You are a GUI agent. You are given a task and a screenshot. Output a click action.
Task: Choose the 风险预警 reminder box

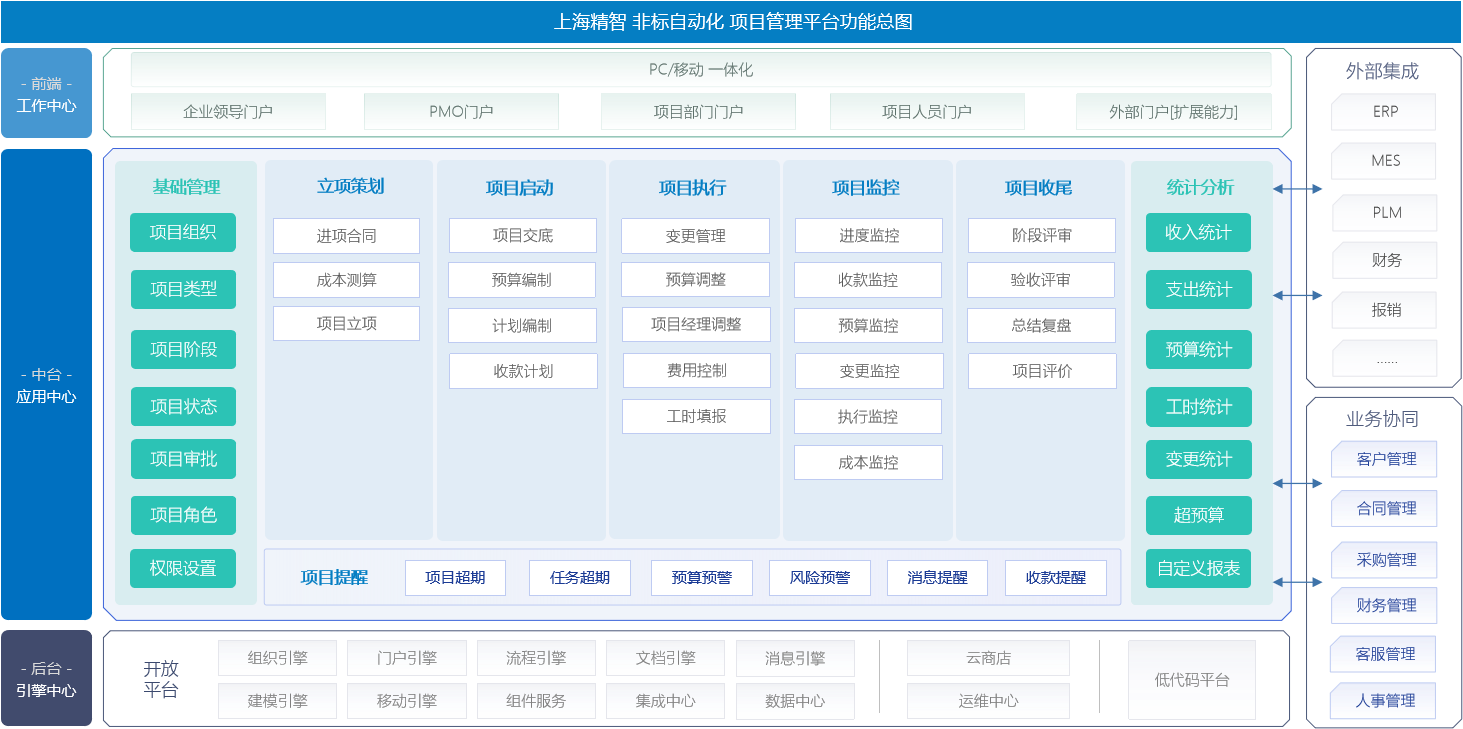point(820,578)
